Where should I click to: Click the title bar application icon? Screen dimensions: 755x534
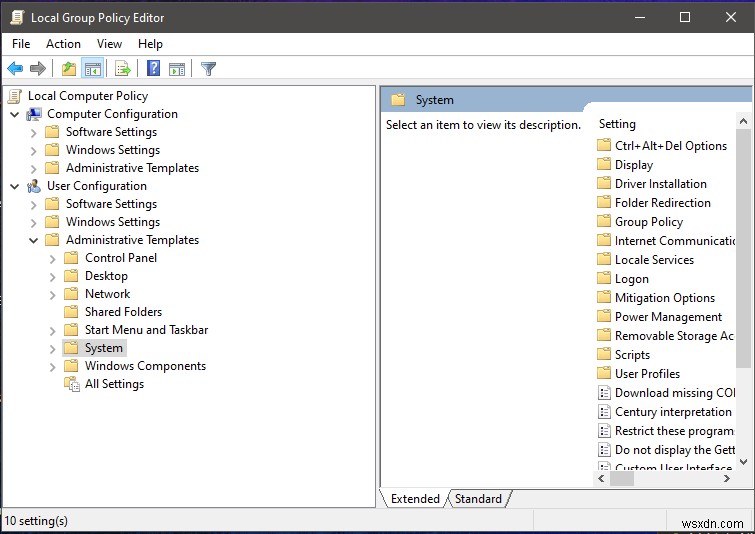click(17, 18)
